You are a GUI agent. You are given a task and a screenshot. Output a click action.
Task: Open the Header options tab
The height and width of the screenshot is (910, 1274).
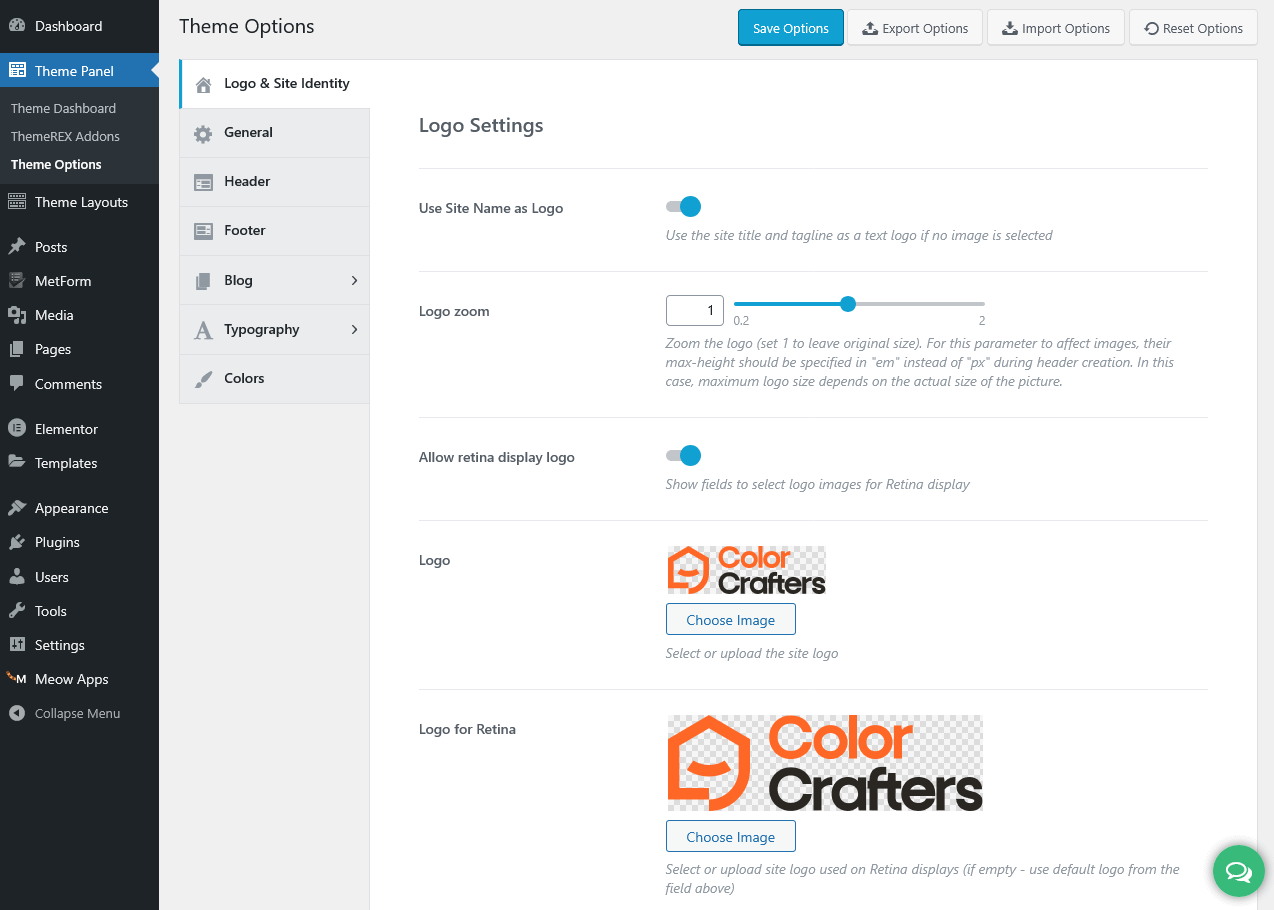pyautogui.click(x=275, y=182)
